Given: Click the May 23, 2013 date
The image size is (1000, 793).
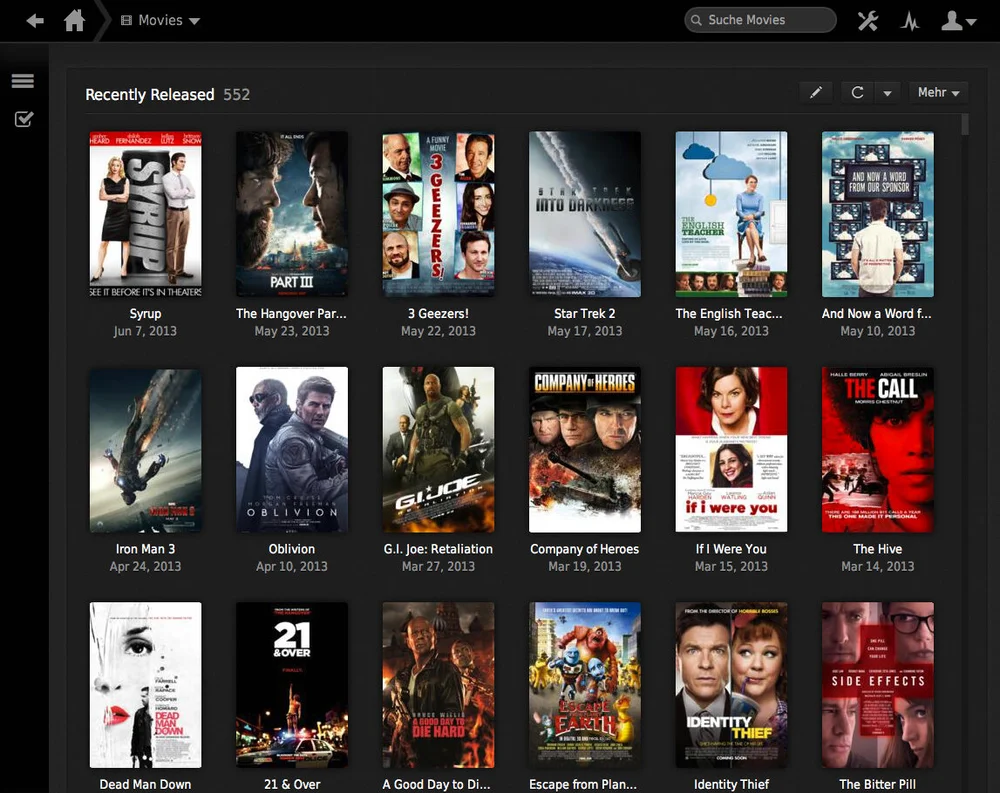Looking at the screenshot, I should coord(292,331).
